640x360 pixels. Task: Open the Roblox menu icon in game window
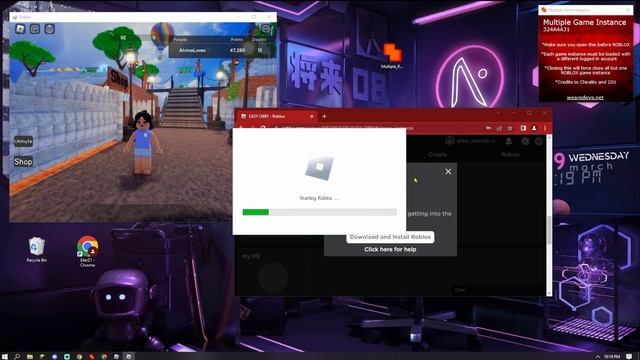20,29
